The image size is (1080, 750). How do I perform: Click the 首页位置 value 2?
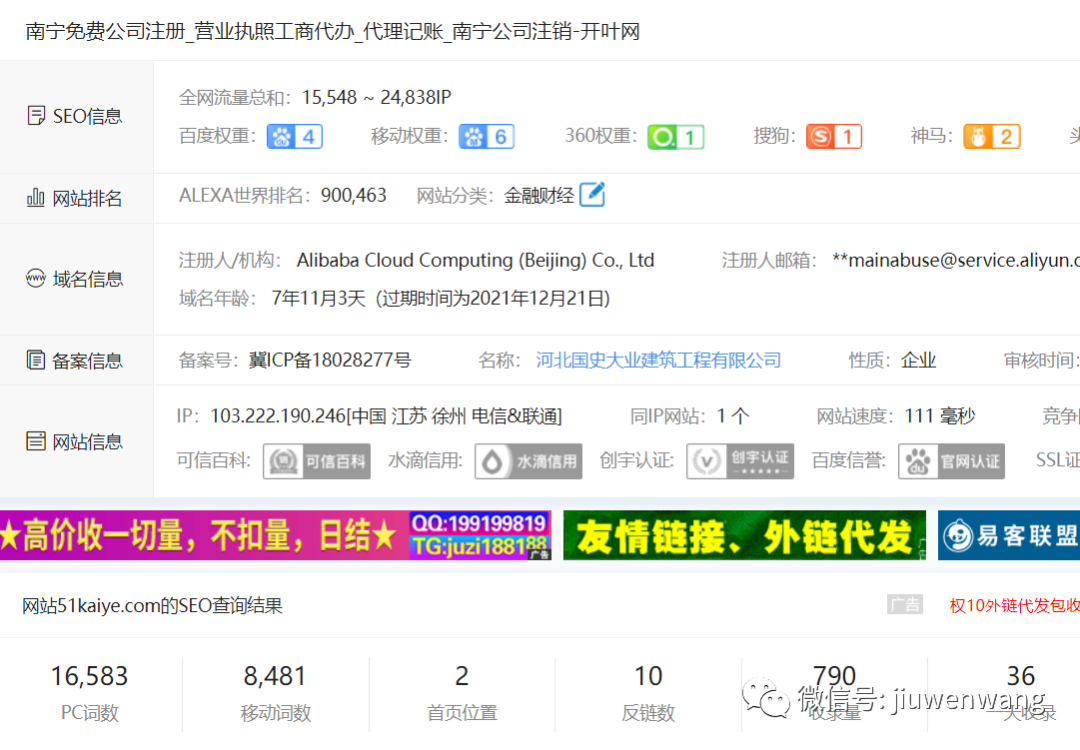pos(461,676)
